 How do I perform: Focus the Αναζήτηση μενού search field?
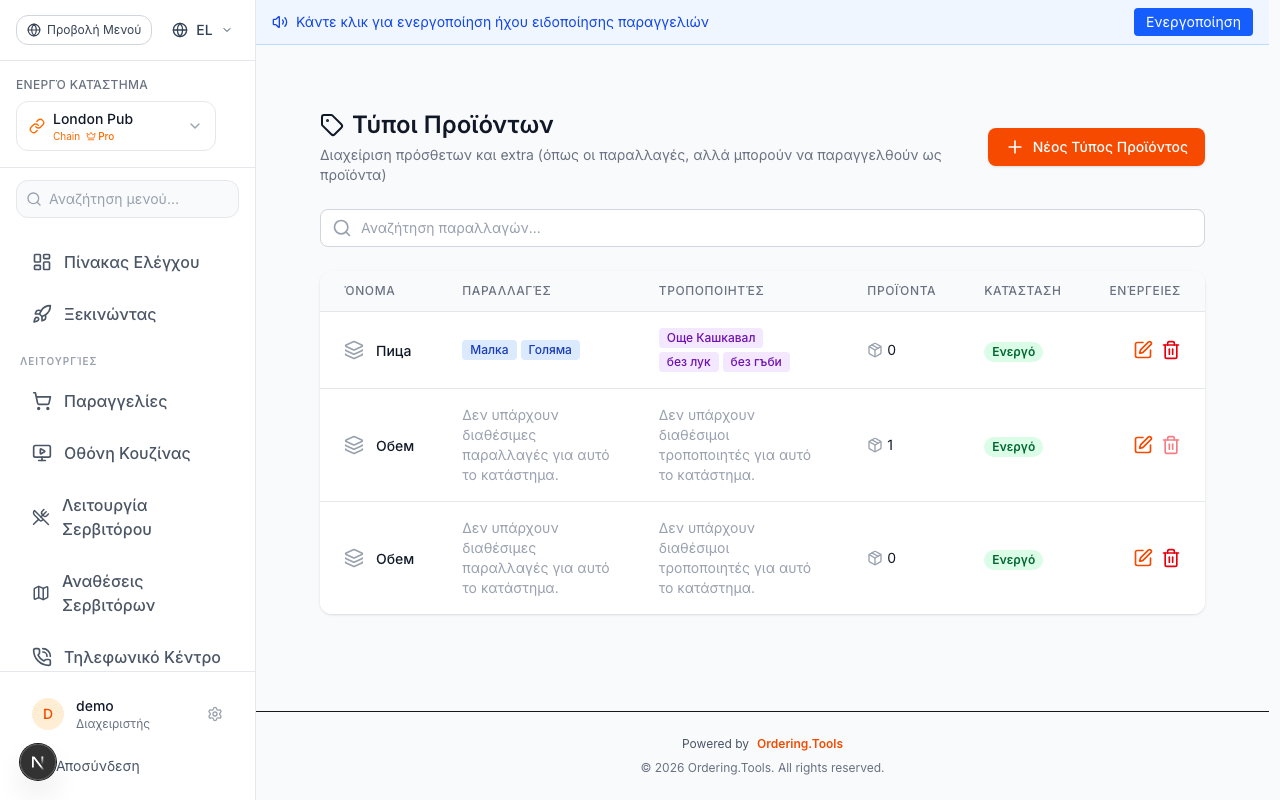pos(128,199)
